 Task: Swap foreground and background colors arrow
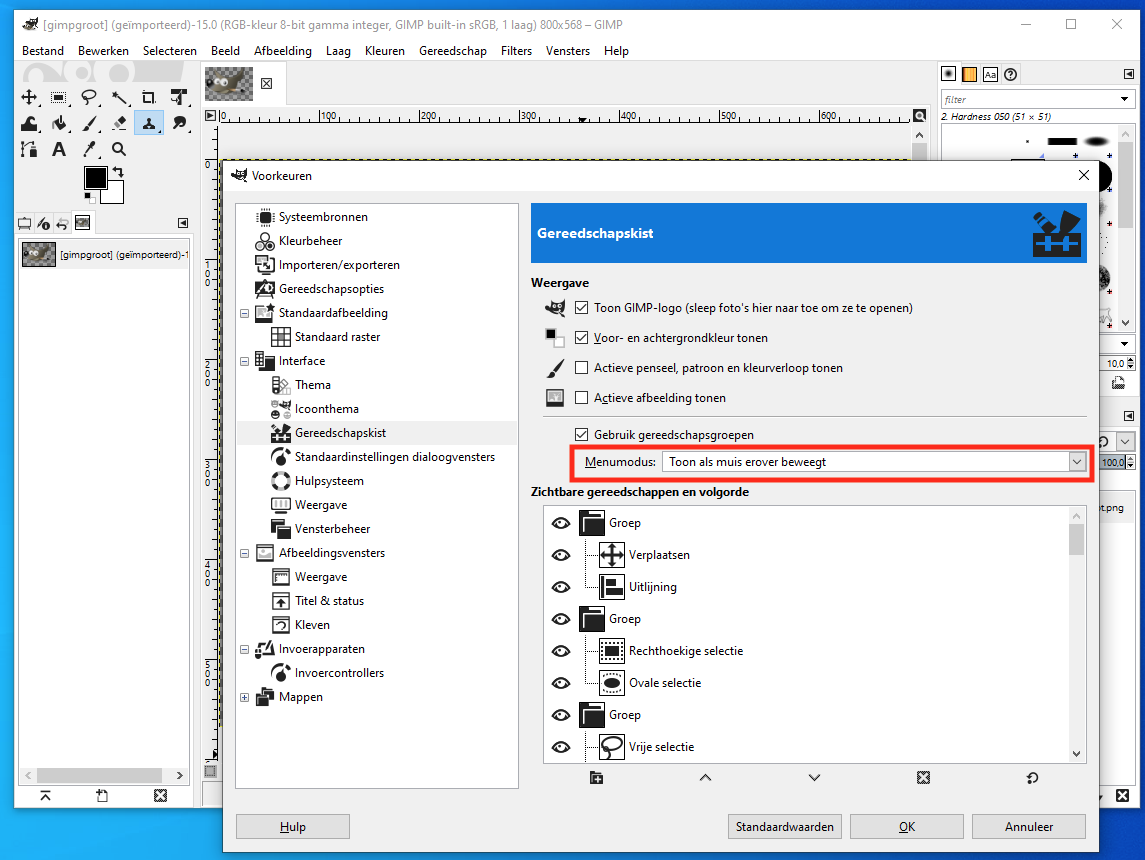click(118, 173)
